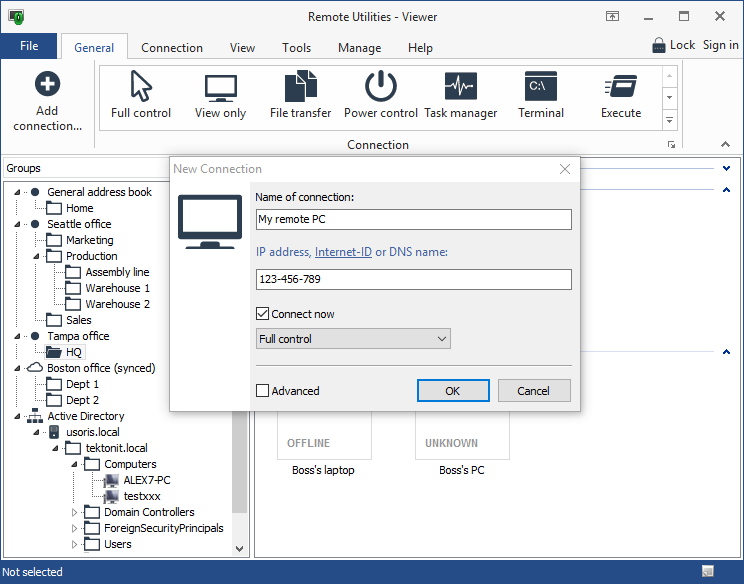
Task: Launch the Power control tool
Action: point(380,87)
